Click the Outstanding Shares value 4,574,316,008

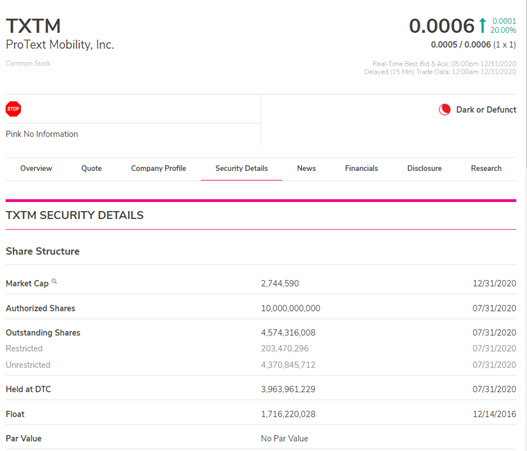pos(288,333)
